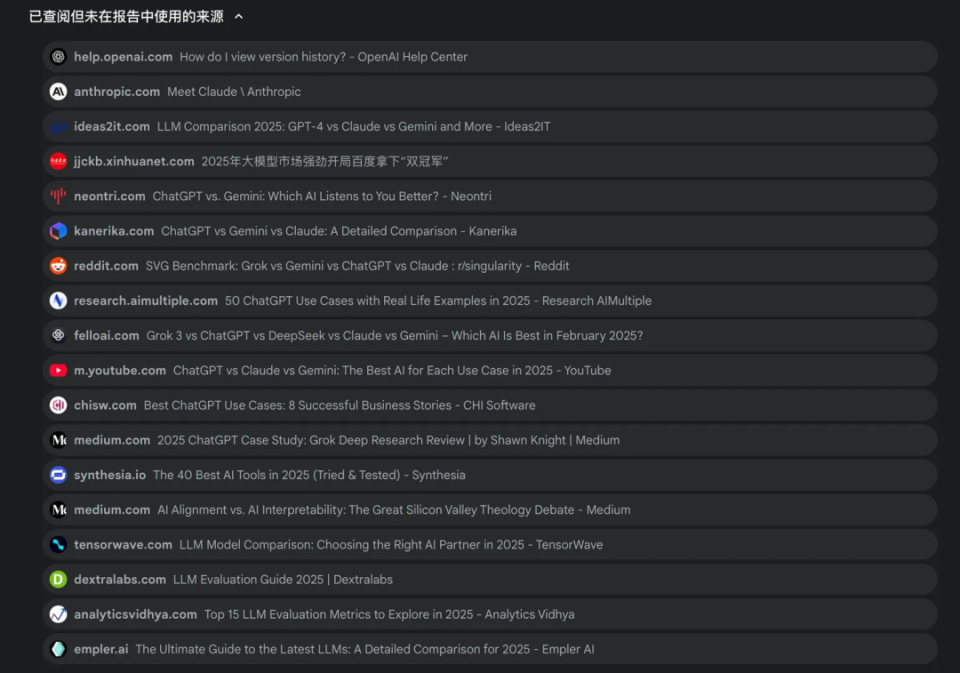Open the Medium AI Alignment vs Interpretability article
This screenshot has height=673, width=960.
tap(490, 509)
